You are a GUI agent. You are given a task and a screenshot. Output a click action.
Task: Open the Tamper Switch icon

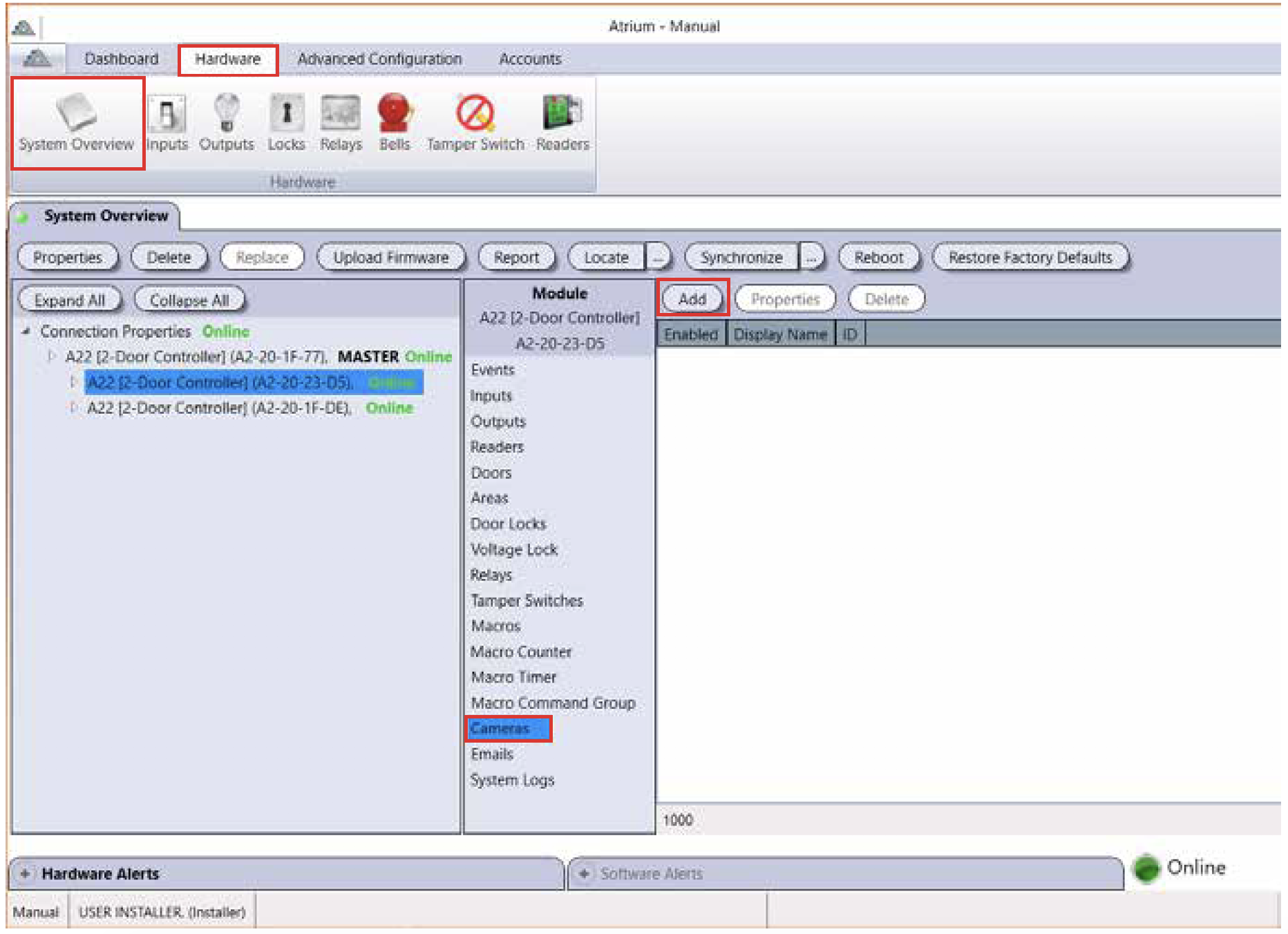tap(475, 123)
